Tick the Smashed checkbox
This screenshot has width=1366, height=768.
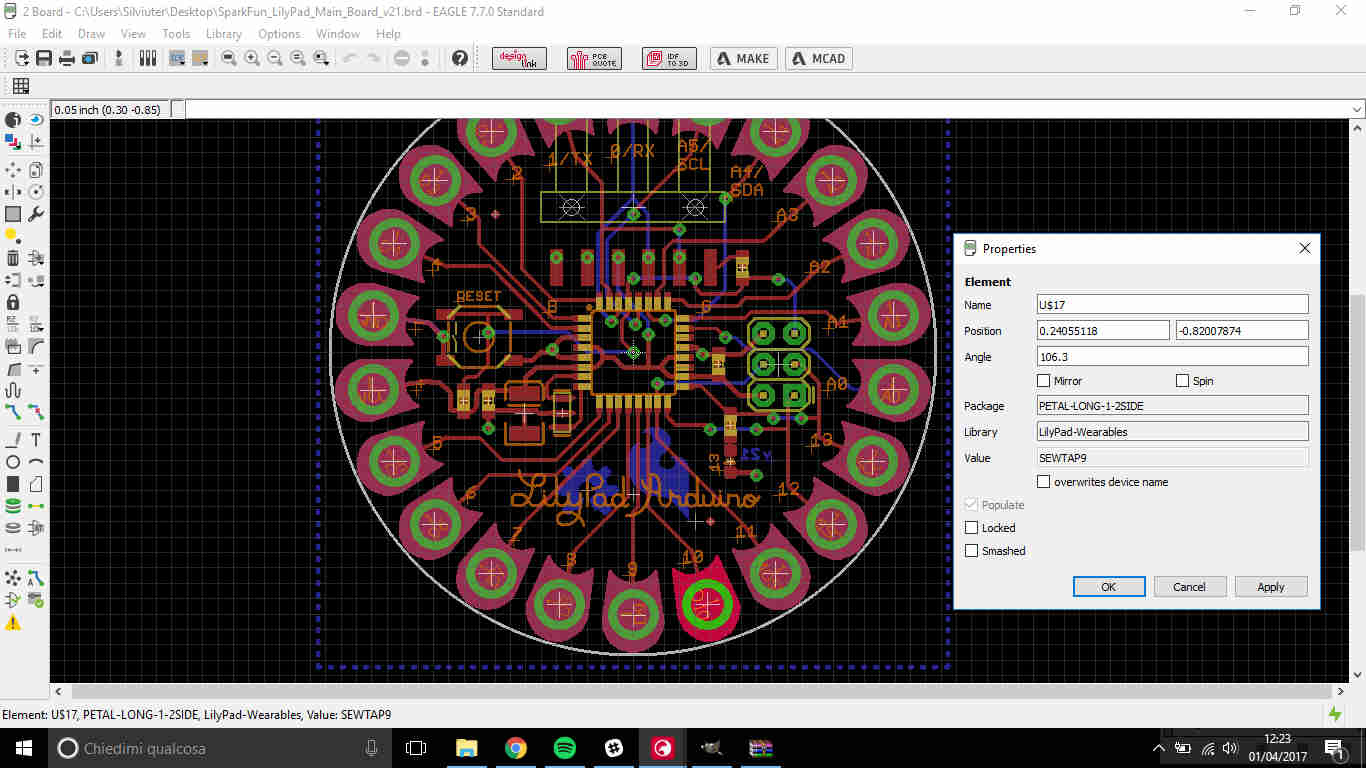click(x=971, y=551)
